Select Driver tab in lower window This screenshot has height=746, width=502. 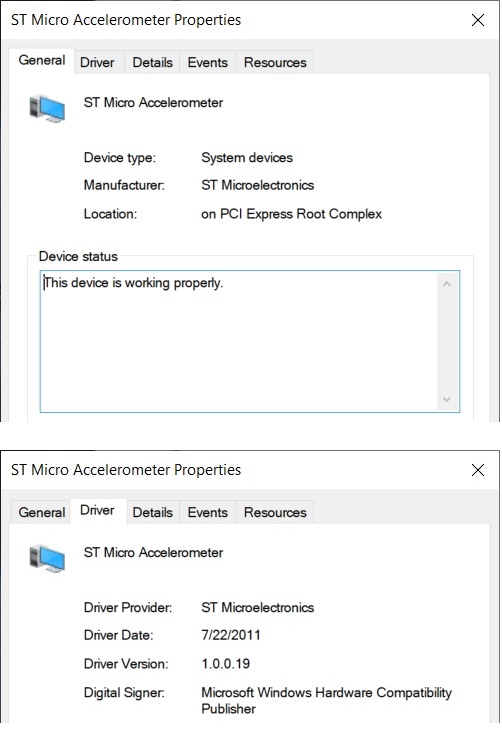(x=98, y=510)
